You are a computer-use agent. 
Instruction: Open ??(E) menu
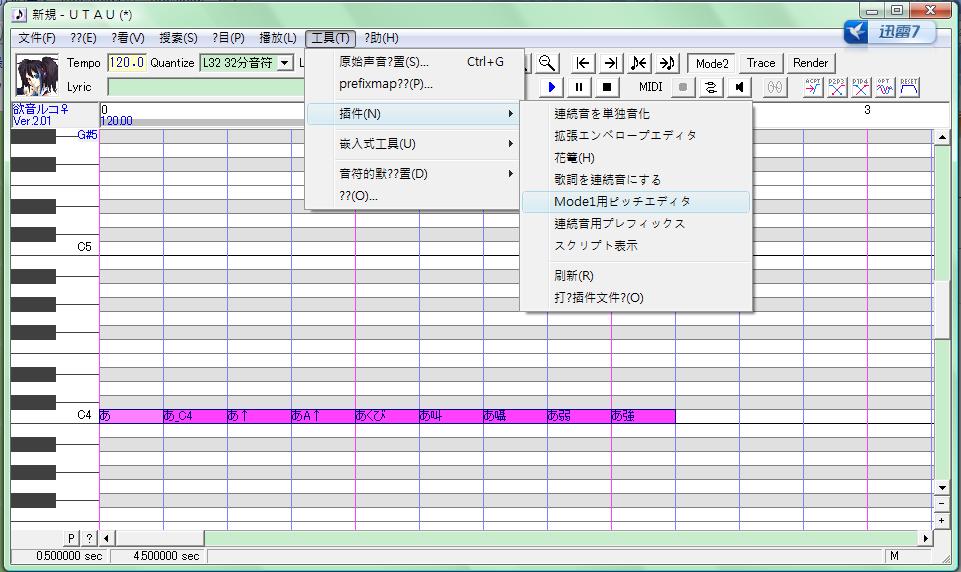click(x=83, y=38)
